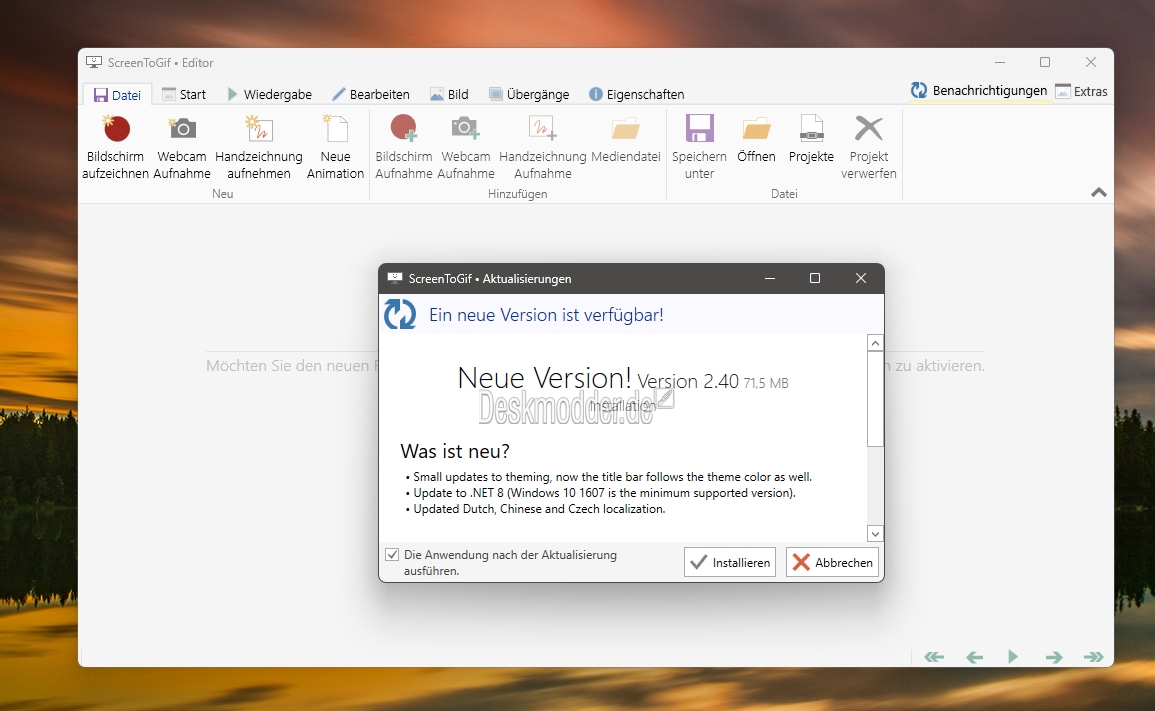
Task: Maximize the Aktualisierungen dialog
Action: [x=815, y=278]
